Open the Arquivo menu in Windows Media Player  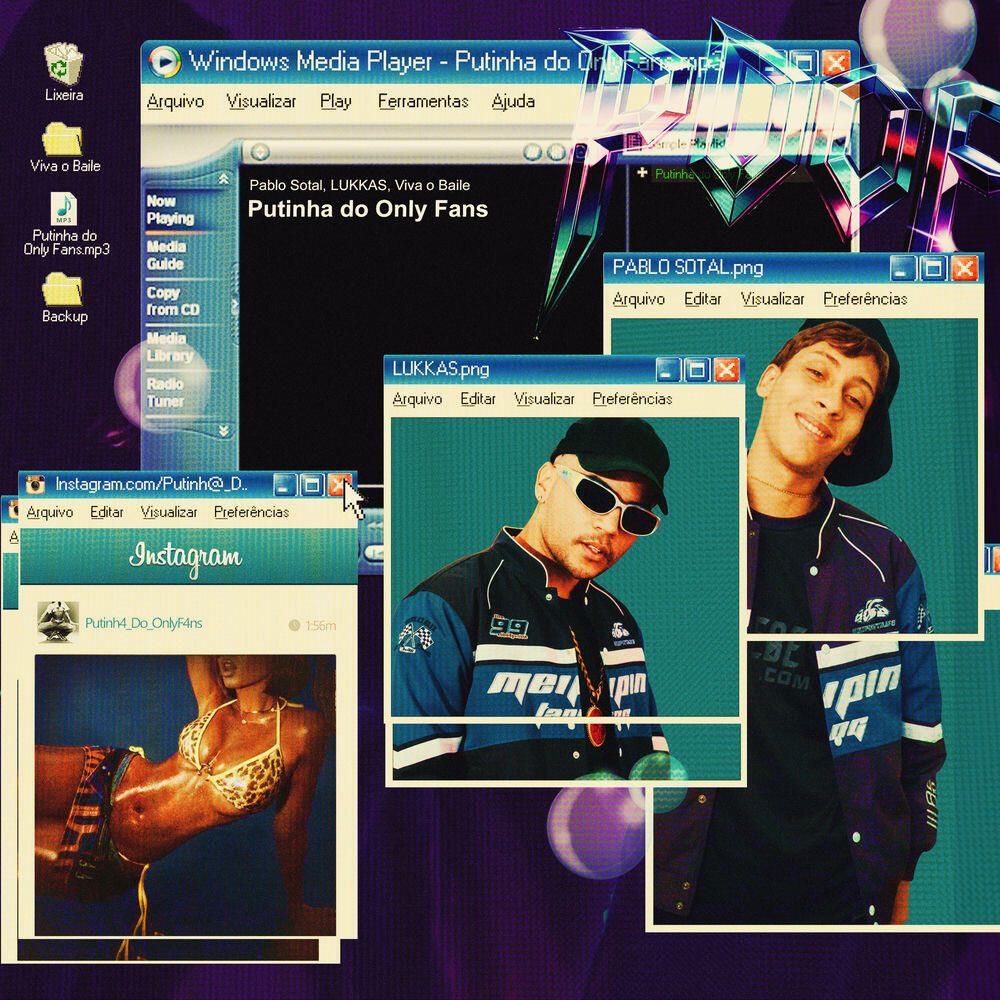pos(175,101)
